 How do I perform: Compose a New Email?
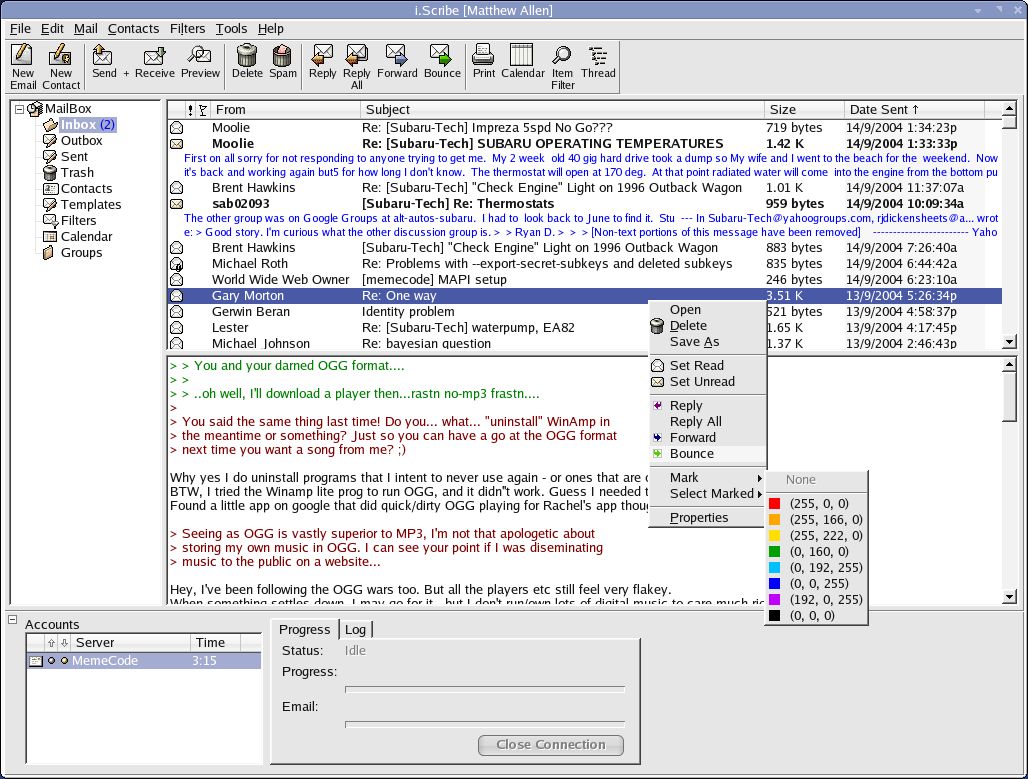pyautogui.click(x=22, y=60)
